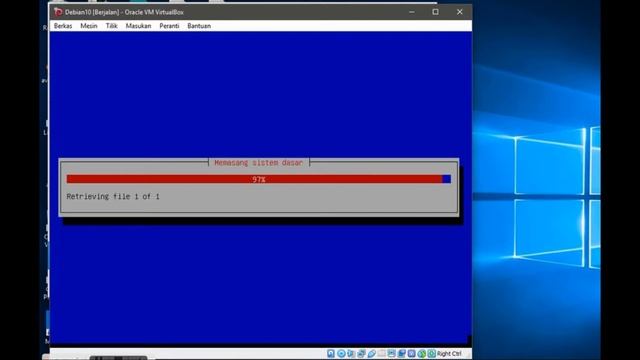Click the USB devices icon in the status bar
This screenshot has width=640, height=360.
372,353
